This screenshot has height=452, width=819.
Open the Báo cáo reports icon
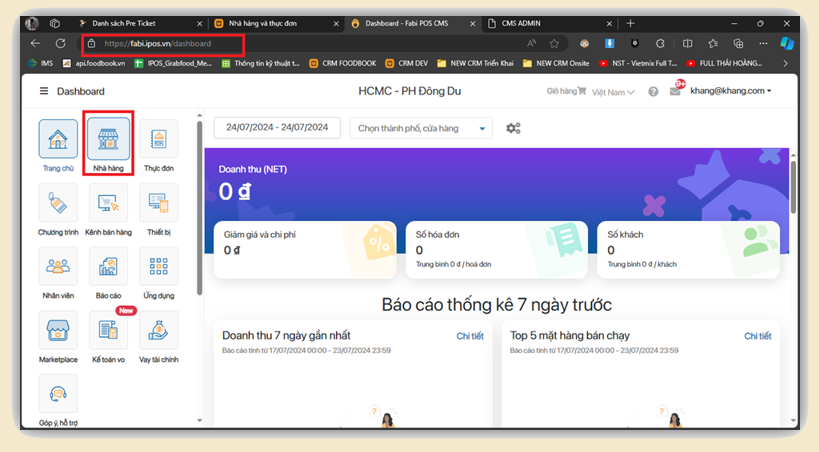108,267
